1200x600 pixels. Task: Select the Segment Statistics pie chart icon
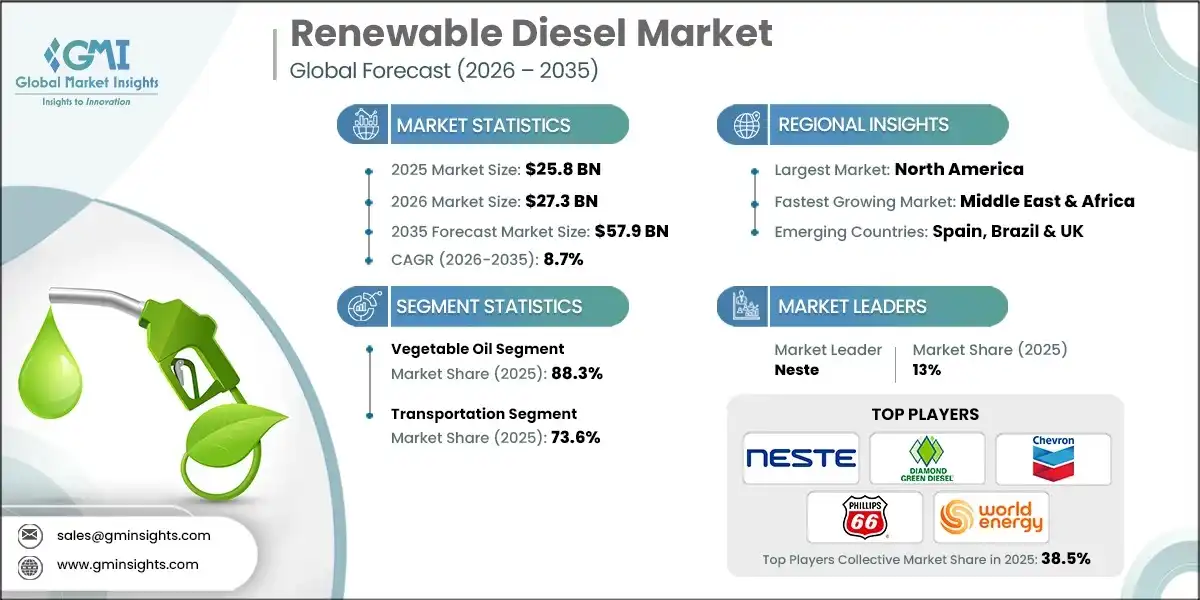(x=362, y=306)
